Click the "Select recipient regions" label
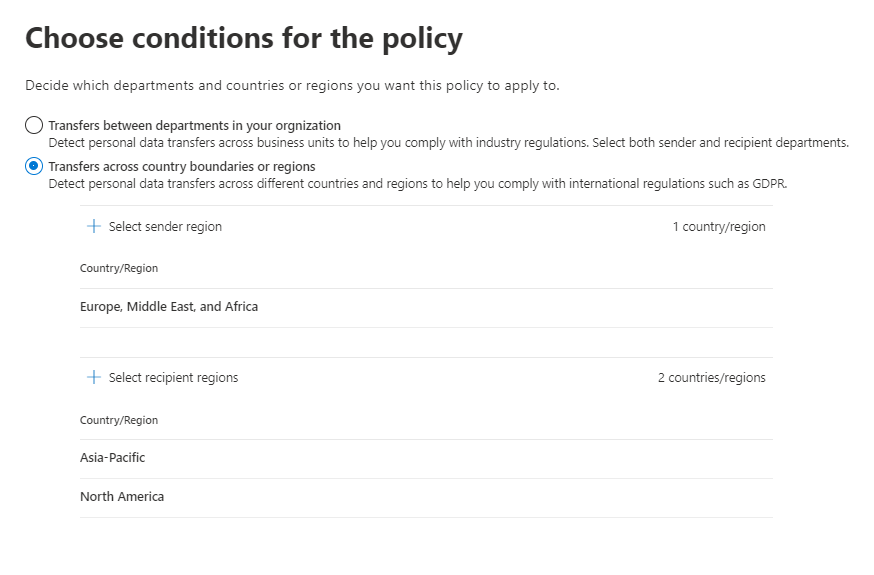The height and width of the screenshot is (575, 874). tap(173, 378)
